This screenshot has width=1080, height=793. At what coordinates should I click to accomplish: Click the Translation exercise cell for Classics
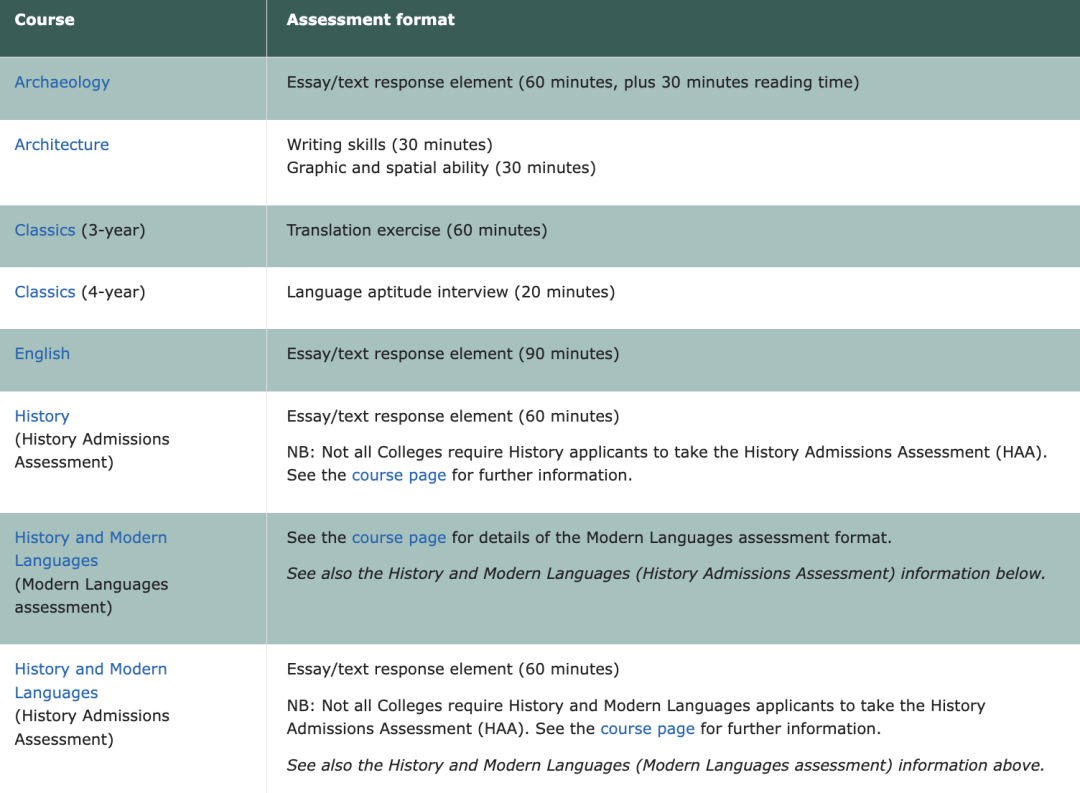(x=415, y=229)
